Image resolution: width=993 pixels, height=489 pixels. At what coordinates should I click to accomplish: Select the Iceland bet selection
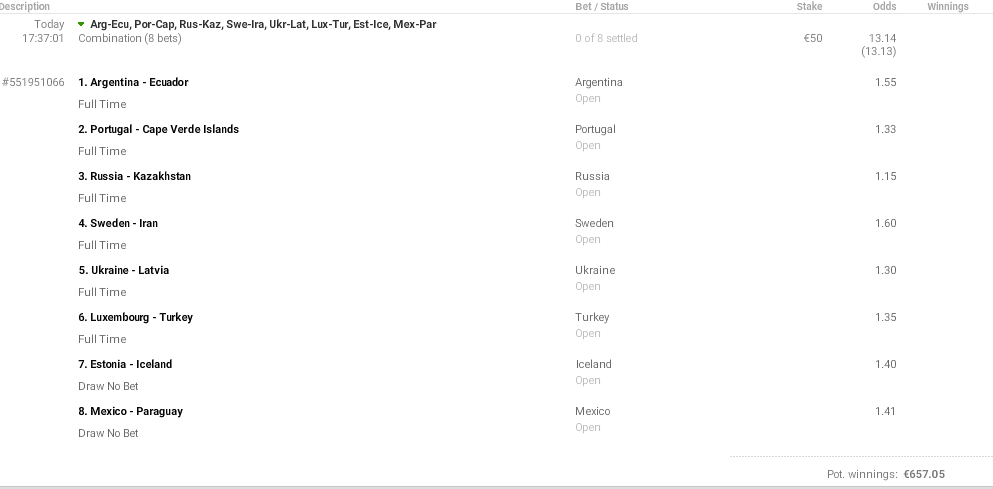(593, 364)
